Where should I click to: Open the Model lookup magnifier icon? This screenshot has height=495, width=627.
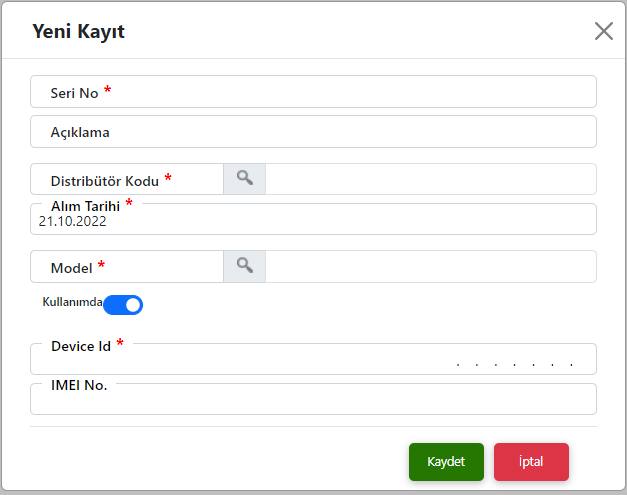[x=244, y=266]
